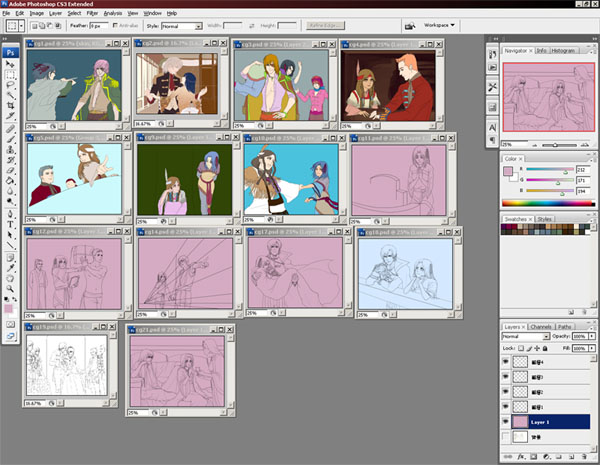Toggle Lock position
This screenshot has width=600, height=465.
tap(537, 348)
